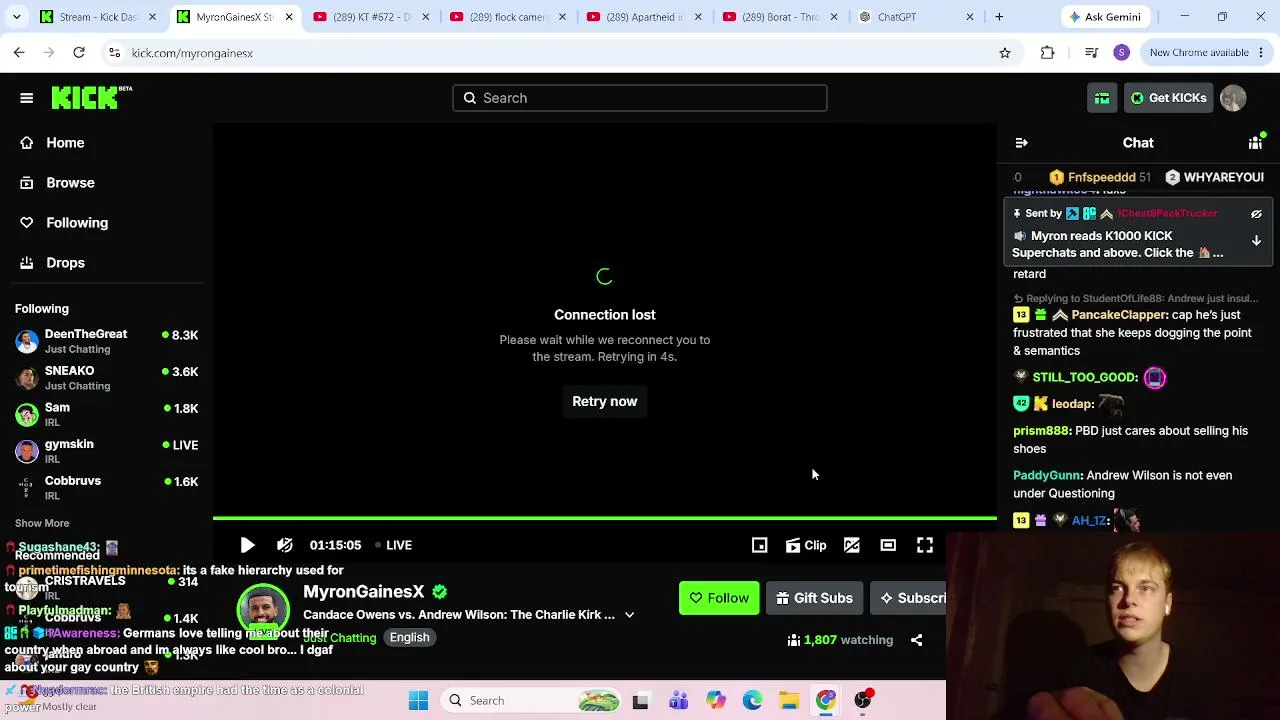Open Browse in the sidebar
Screen dimensions: 1280x720
tap(70, 183)
